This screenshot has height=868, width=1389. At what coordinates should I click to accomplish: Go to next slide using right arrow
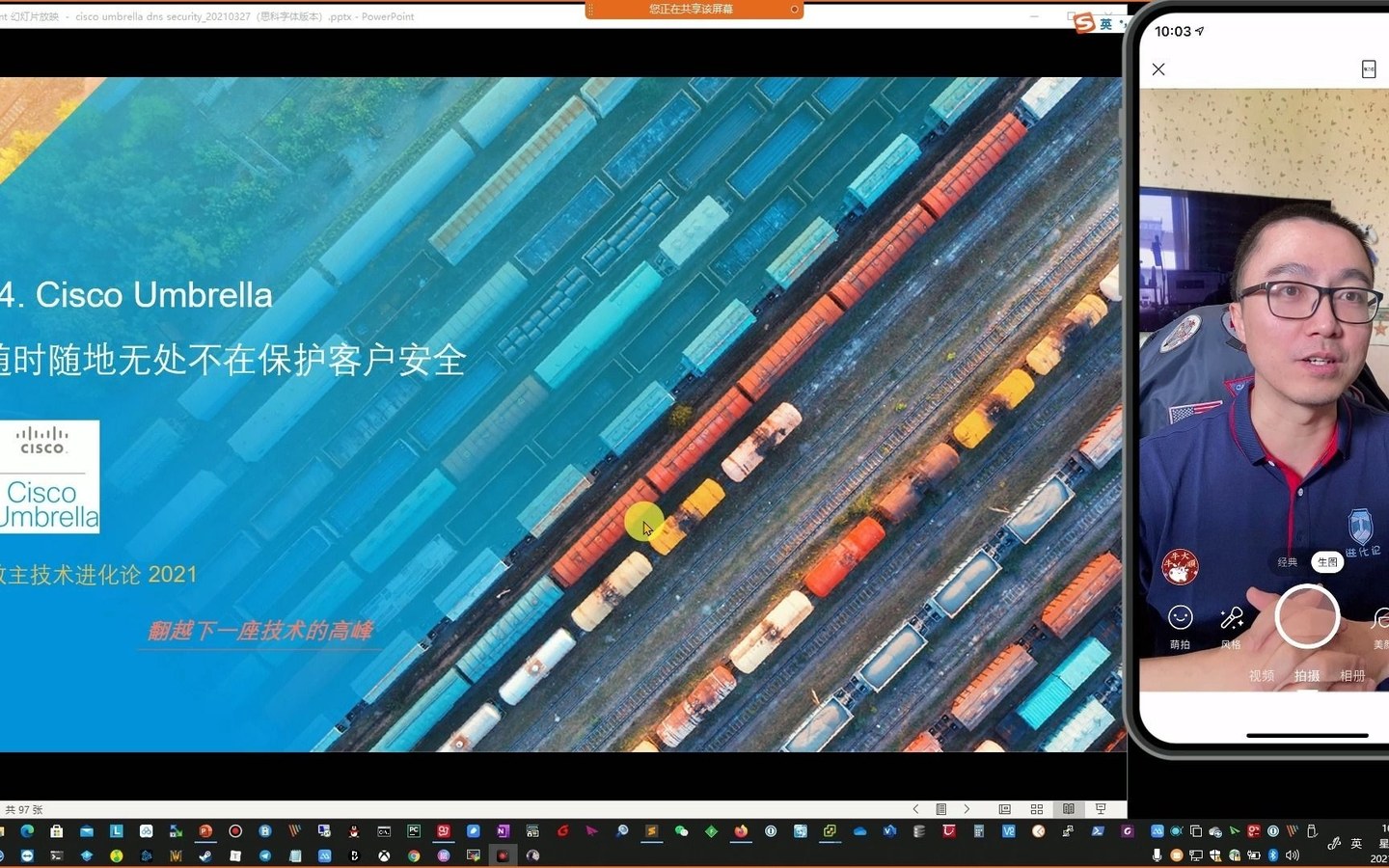coord(967,809)
